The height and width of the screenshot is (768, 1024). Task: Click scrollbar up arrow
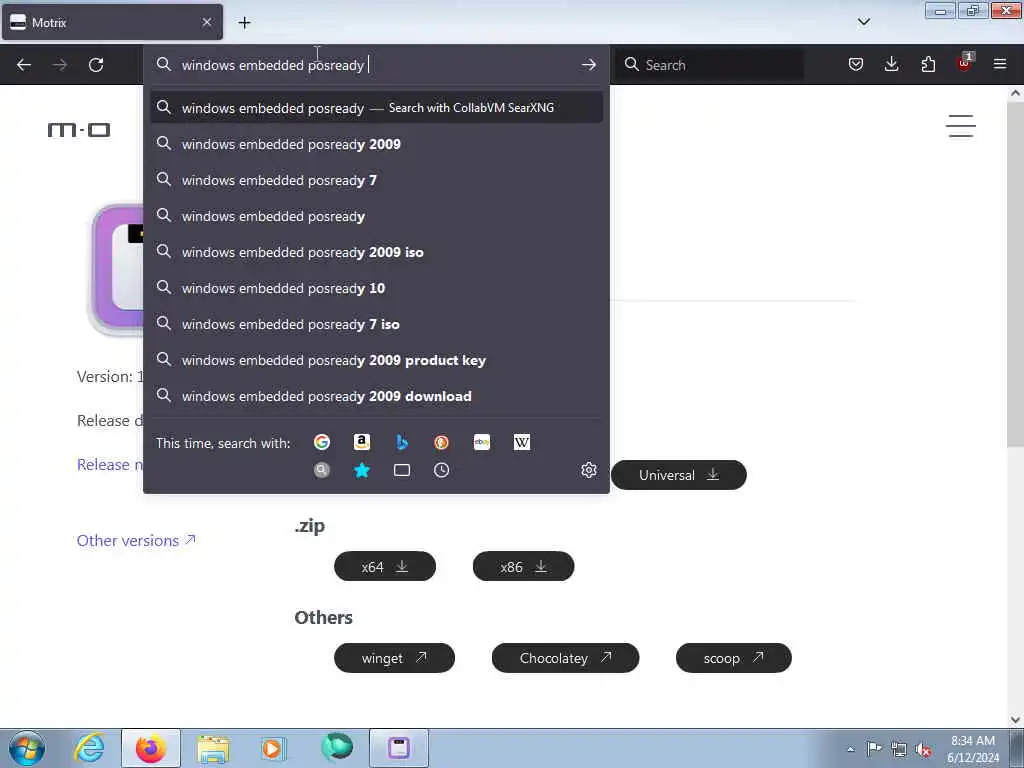(x=1015, y=93)
